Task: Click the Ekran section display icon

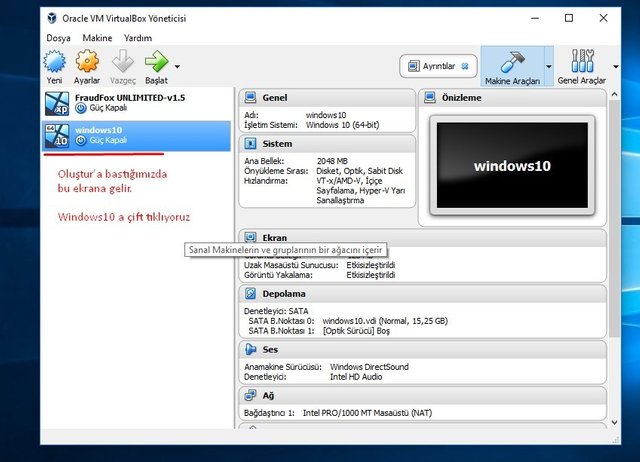Action: click(250, 237)
